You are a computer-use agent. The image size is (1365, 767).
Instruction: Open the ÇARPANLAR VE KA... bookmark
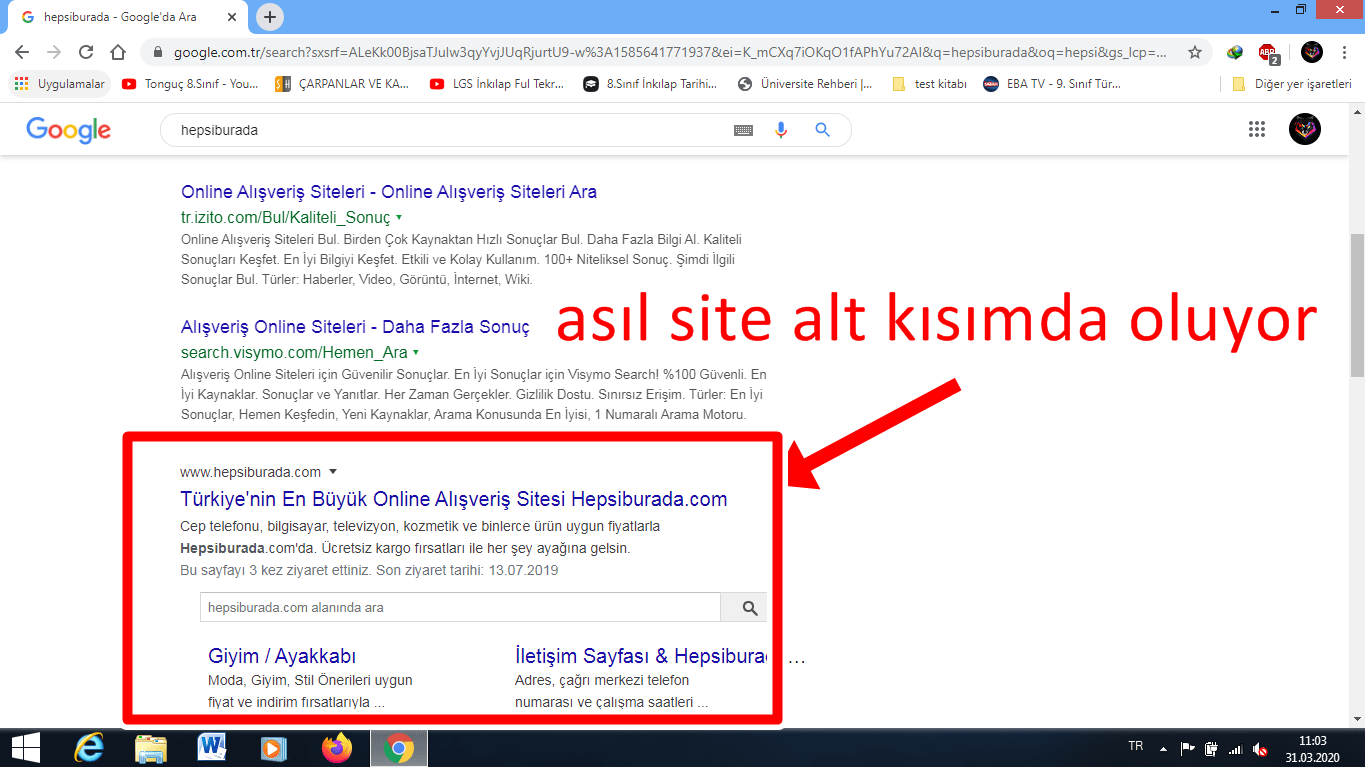343,84
